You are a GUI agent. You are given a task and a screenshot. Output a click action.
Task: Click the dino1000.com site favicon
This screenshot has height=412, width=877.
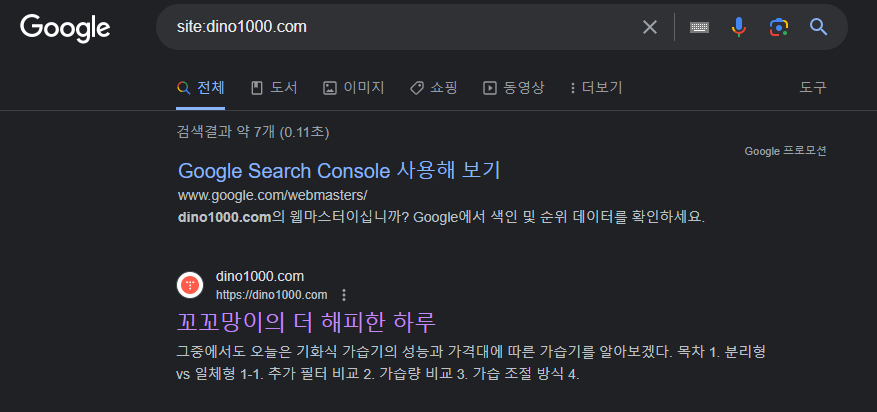point(190,285)
